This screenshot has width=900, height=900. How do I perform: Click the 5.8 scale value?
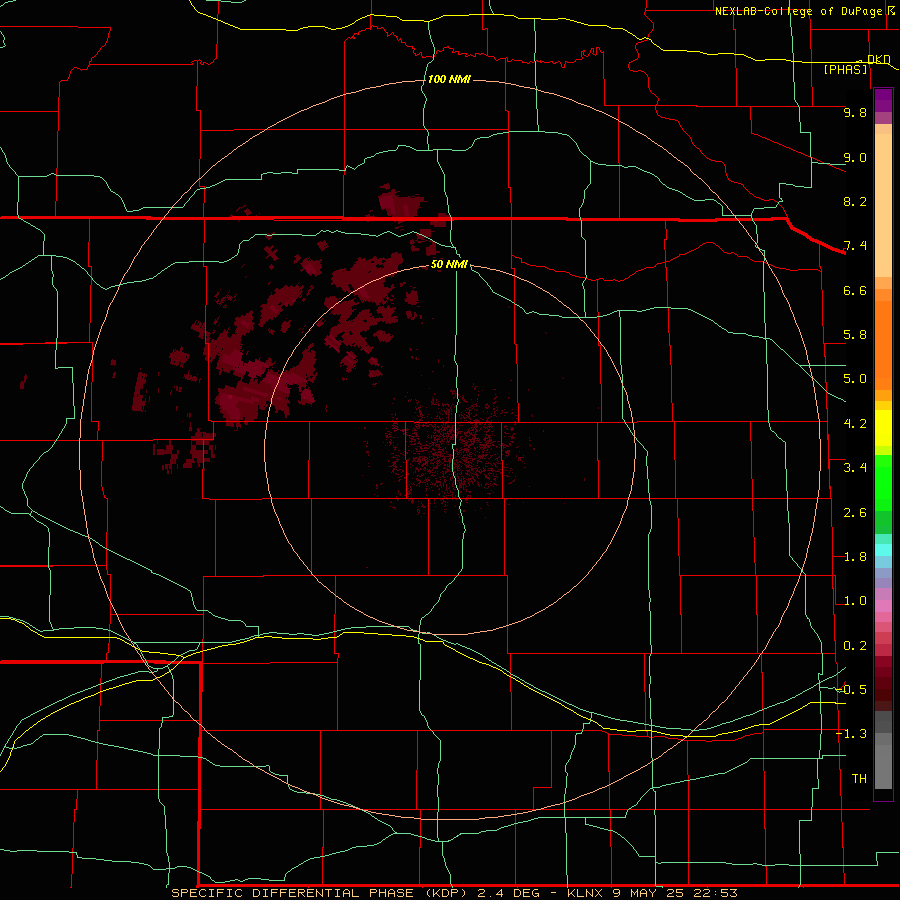(x=855, y=335)
